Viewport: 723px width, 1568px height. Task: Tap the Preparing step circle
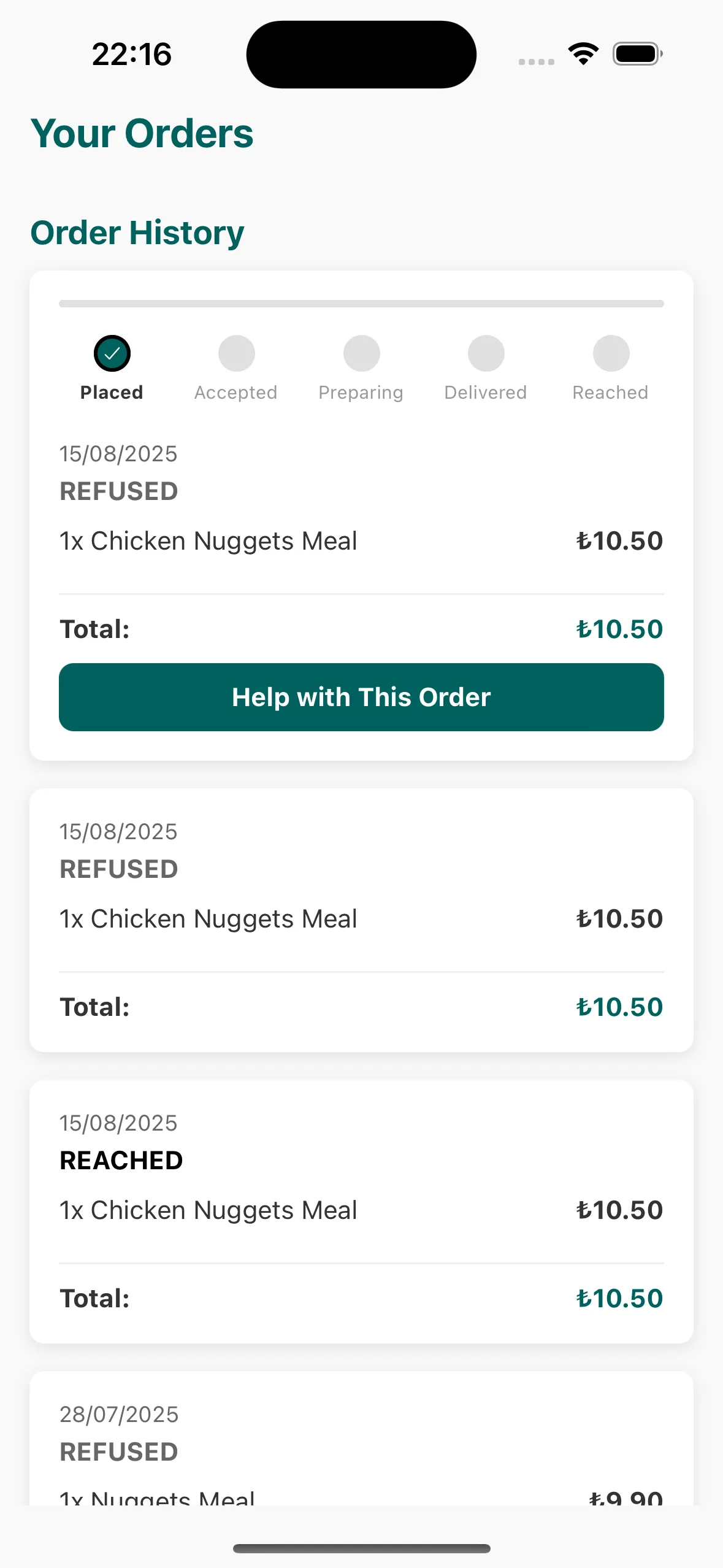click(x=361, y=353)
